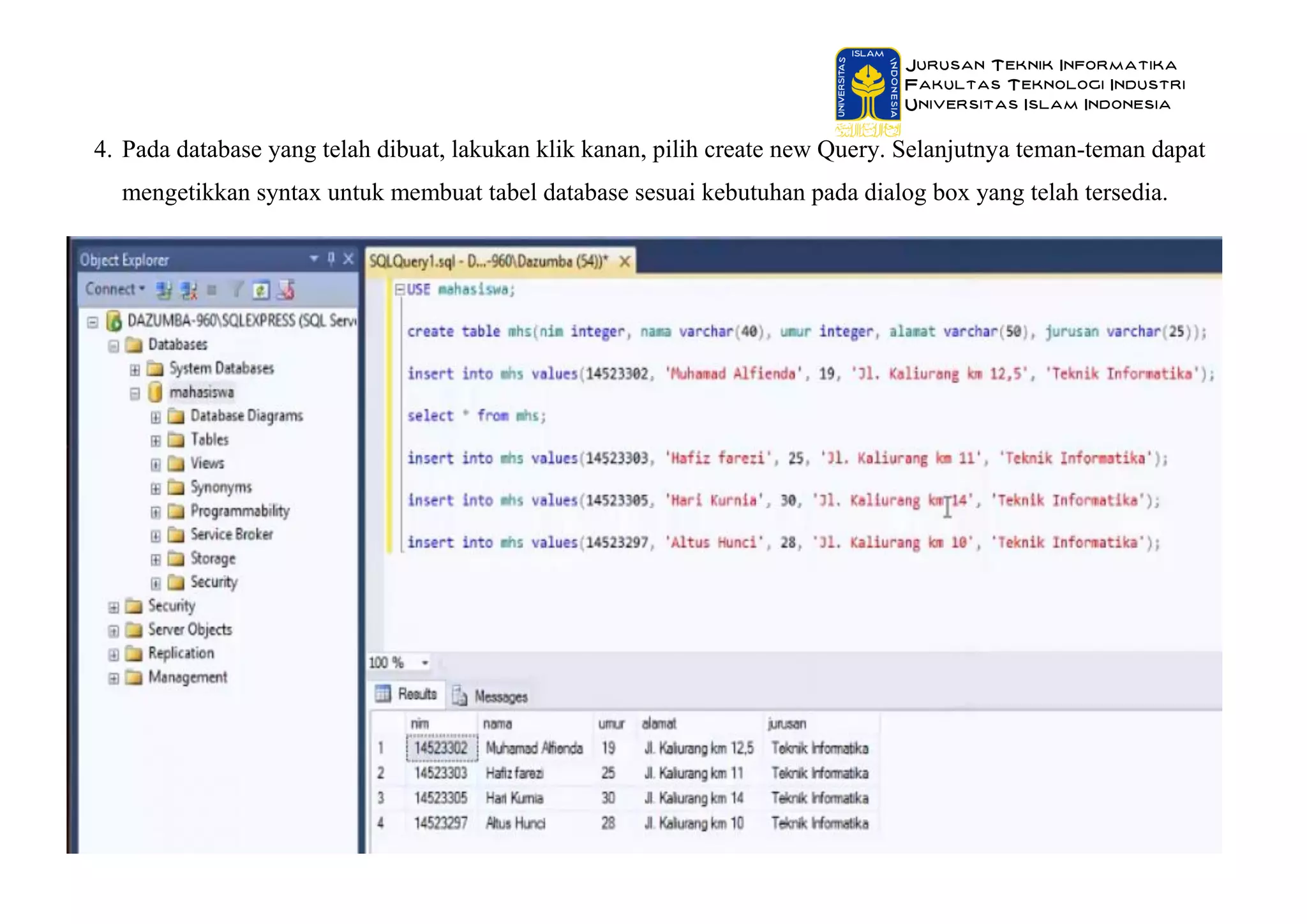Image resolution: width=1307 pixels, height=924 pixels.
Task: Open the Object Explorer window position dropdown
Action: [x=314, y=258]
